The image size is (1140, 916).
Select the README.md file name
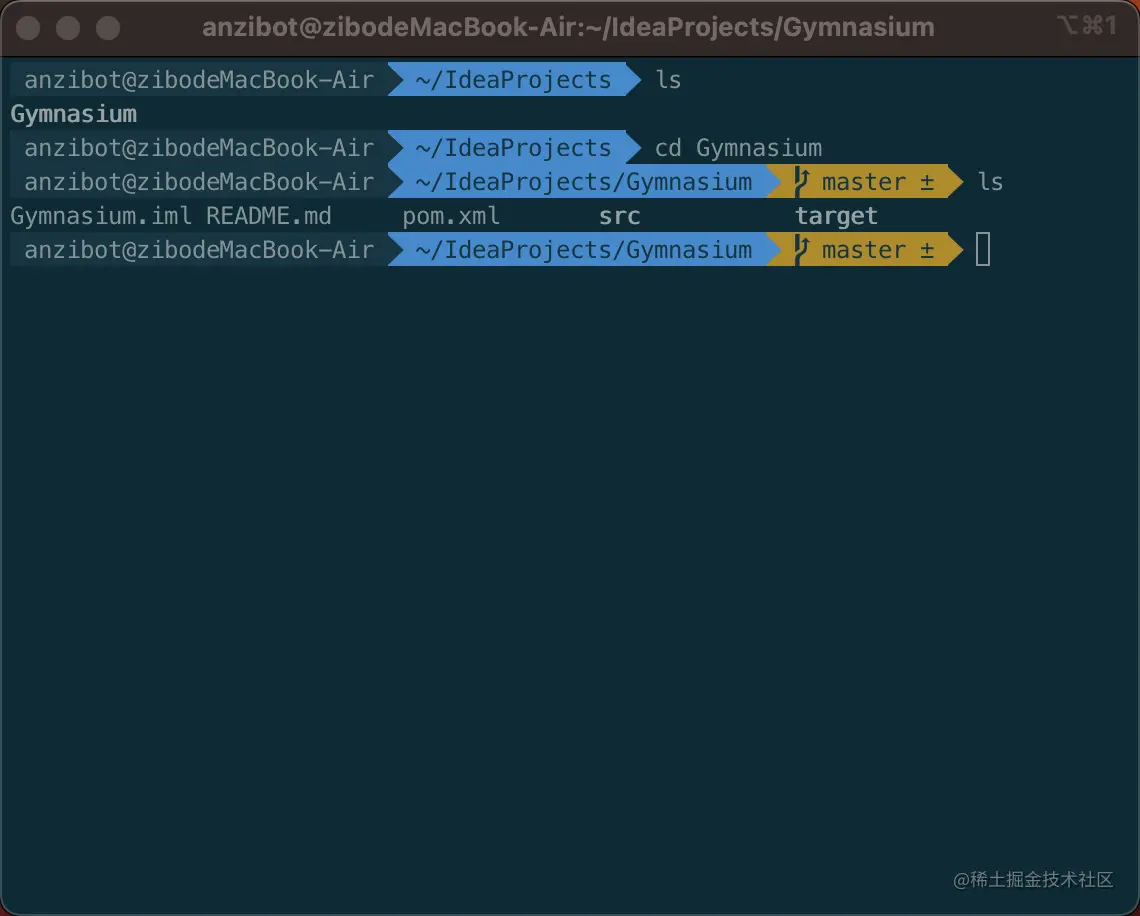click(268, 216)
